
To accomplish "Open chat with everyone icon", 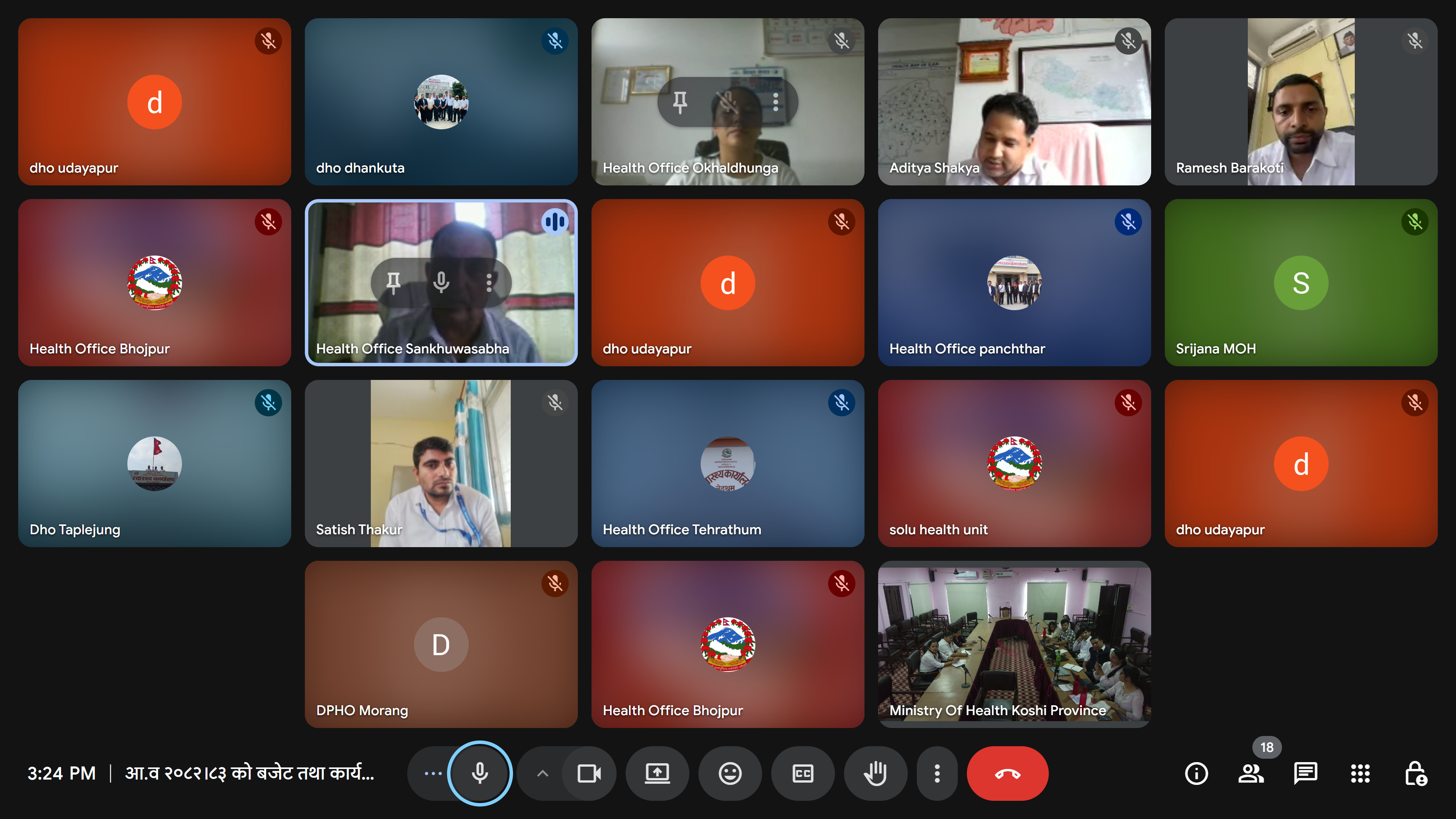I will (1305, 773).
